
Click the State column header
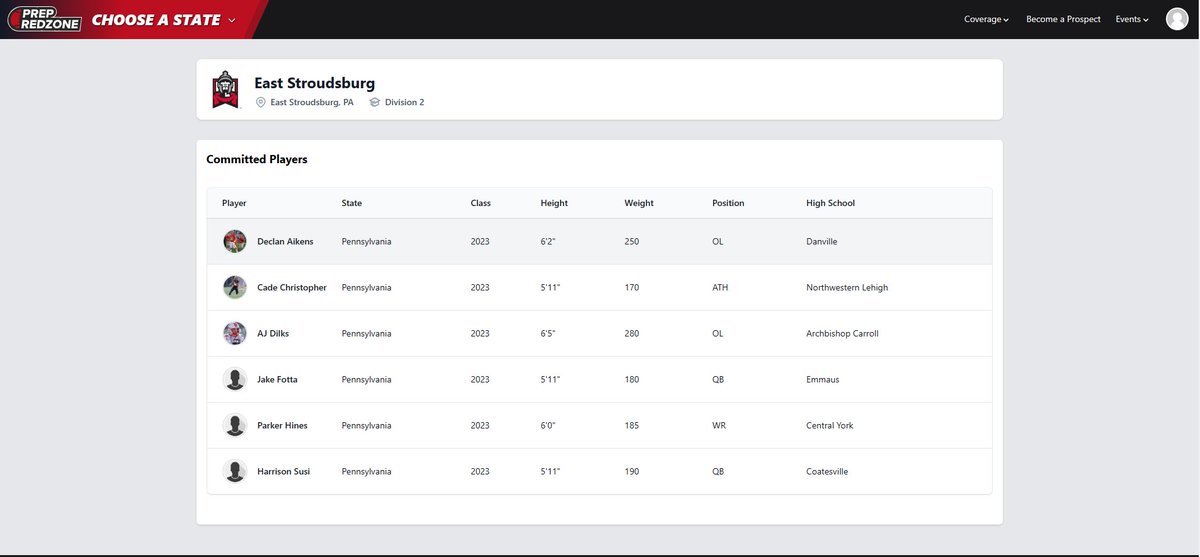click(x=352, y=203)
